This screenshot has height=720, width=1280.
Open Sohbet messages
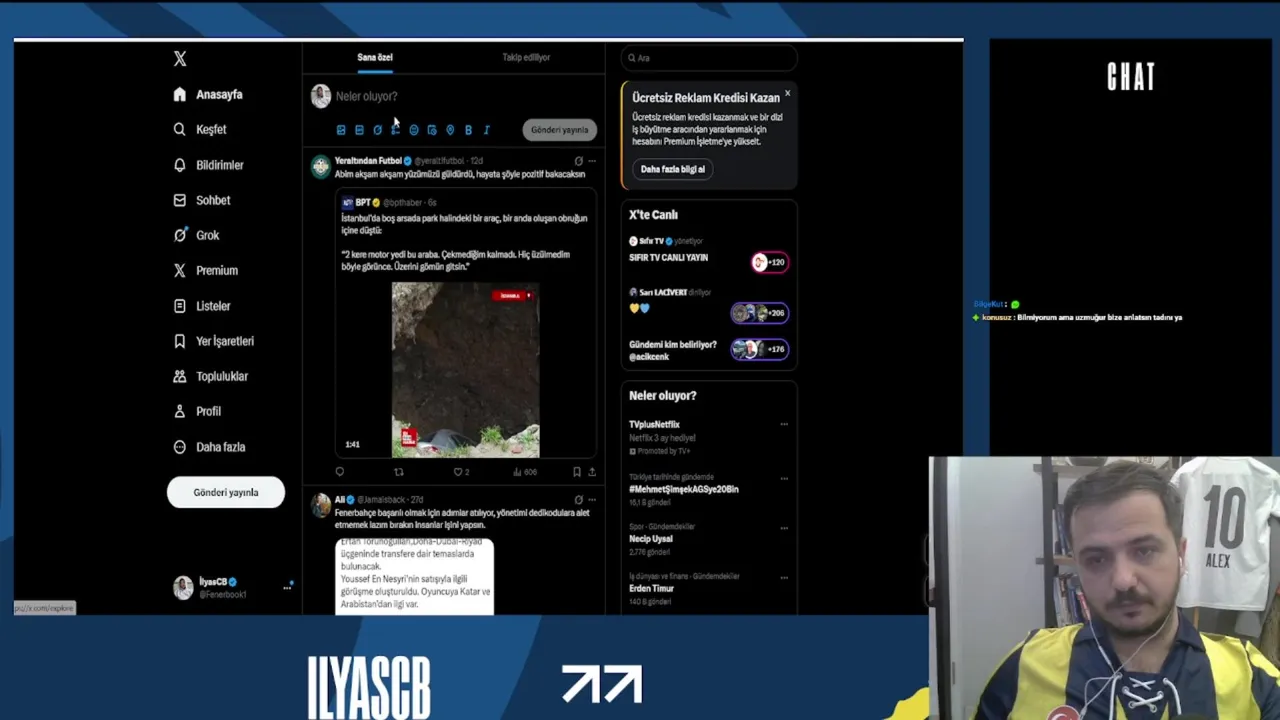click(x=202, y=200)
